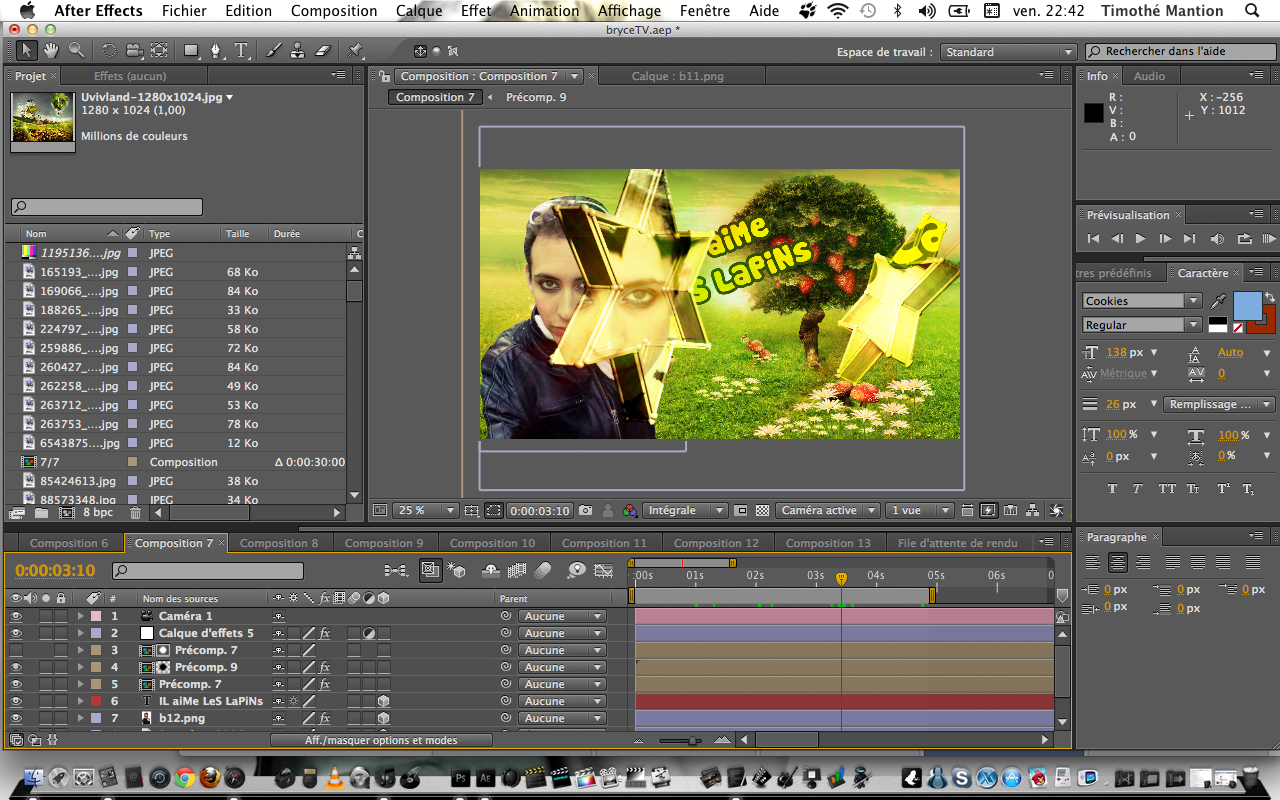Image resolution: width=1280 pixels, height=800 pixels.
Task: Switch to the Audio panel tab
Action: click(x=1149, y=76)
